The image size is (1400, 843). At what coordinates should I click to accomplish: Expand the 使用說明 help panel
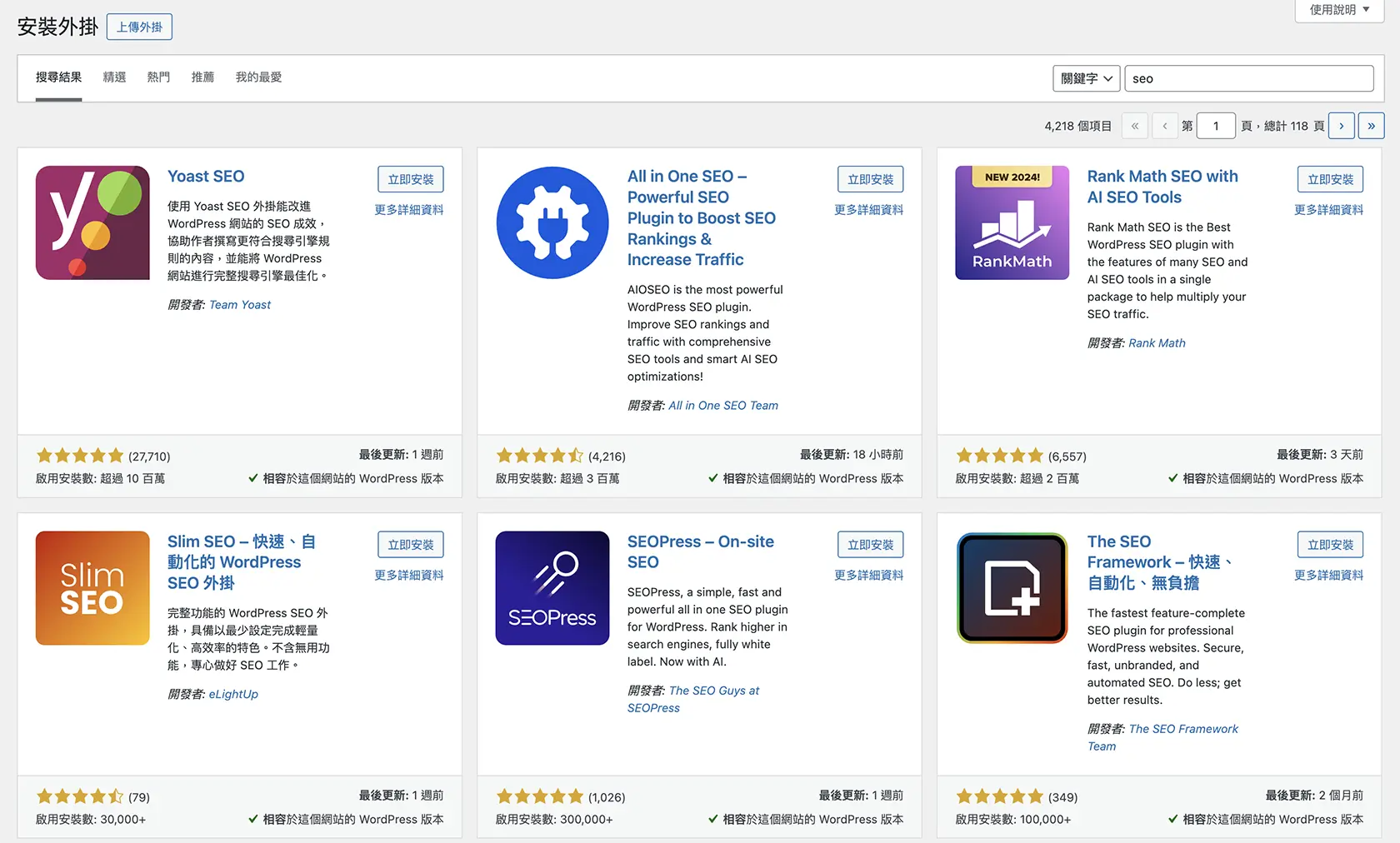click(x=1339, y=10)
